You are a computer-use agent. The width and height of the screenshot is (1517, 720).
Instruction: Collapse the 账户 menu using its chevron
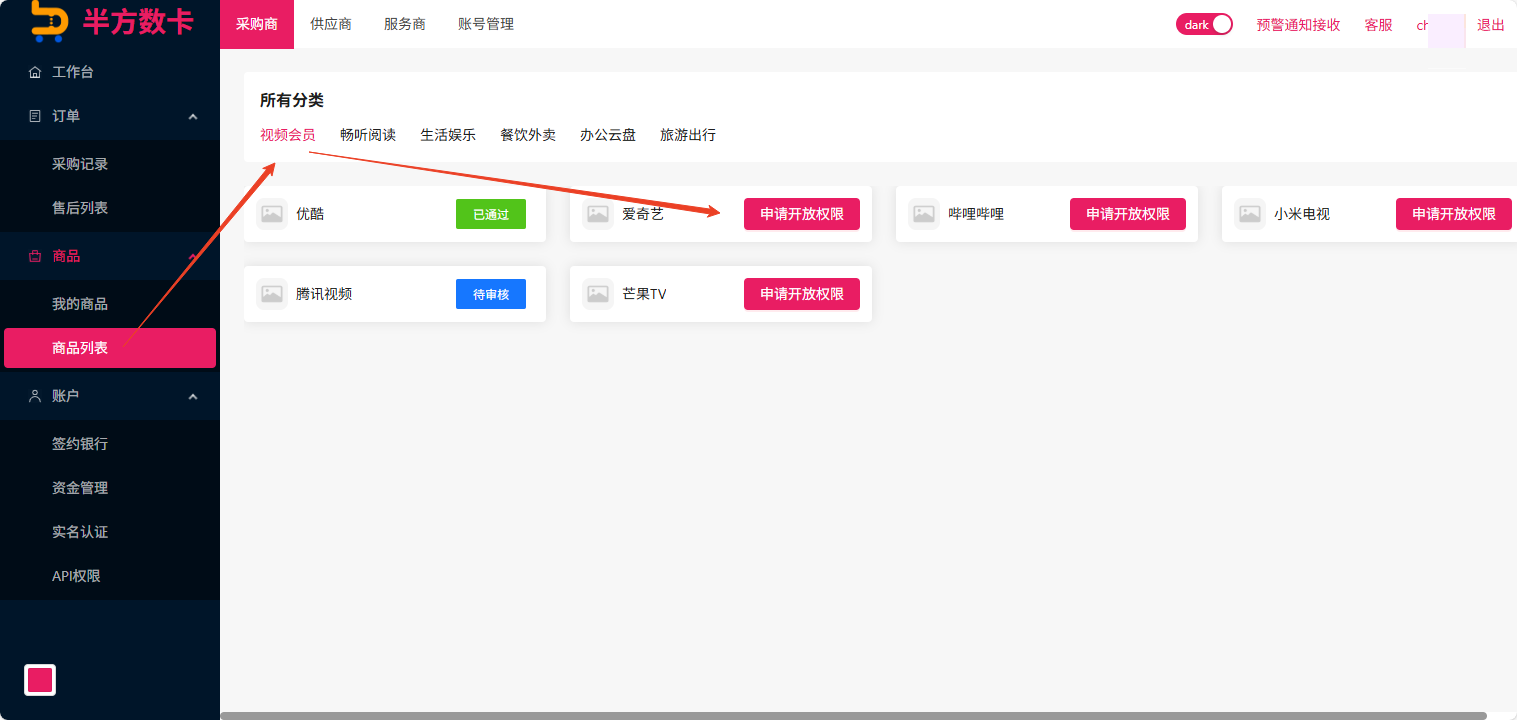pyautogui.click(x=193, y=396)
